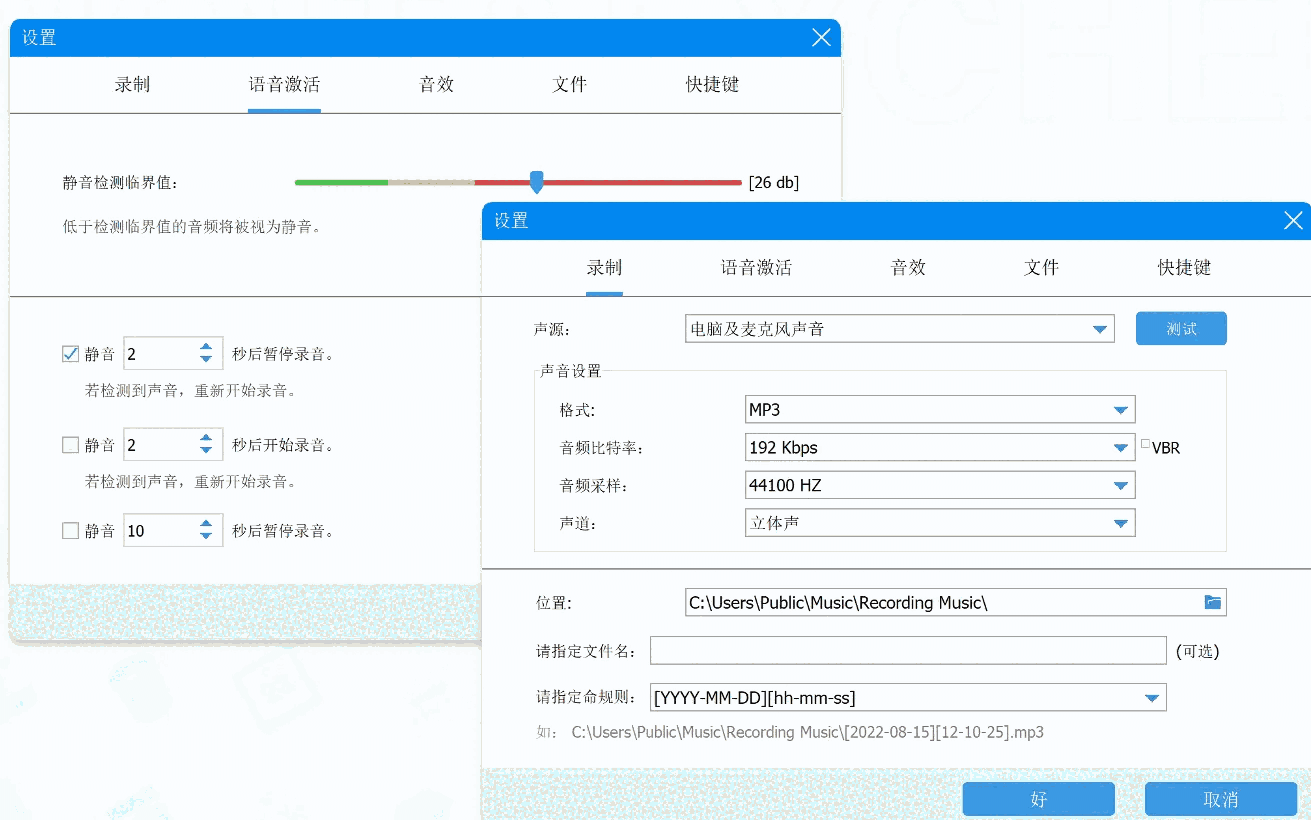Switch to the 音效 tab
The image size is (1311, 820).
pos(906,267)
